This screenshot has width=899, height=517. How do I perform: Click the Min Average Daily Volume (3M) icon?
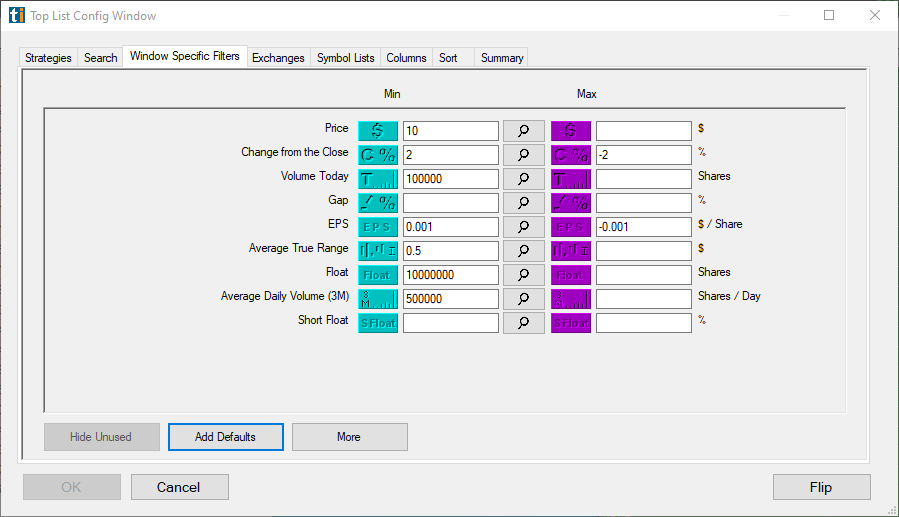378,299
